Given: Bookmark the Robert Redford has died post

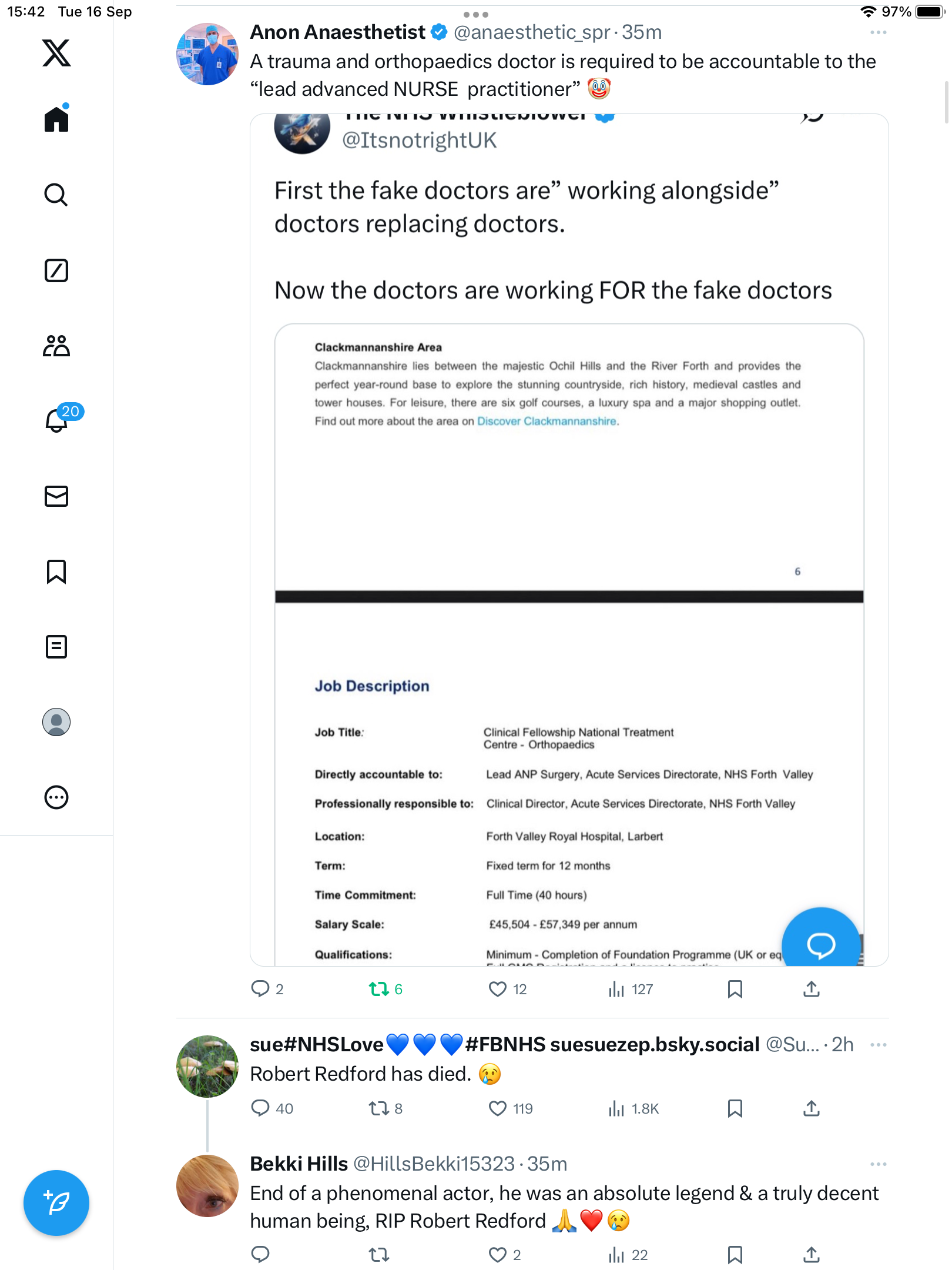Looking at the screenshot, I should tap(735, 1108).
